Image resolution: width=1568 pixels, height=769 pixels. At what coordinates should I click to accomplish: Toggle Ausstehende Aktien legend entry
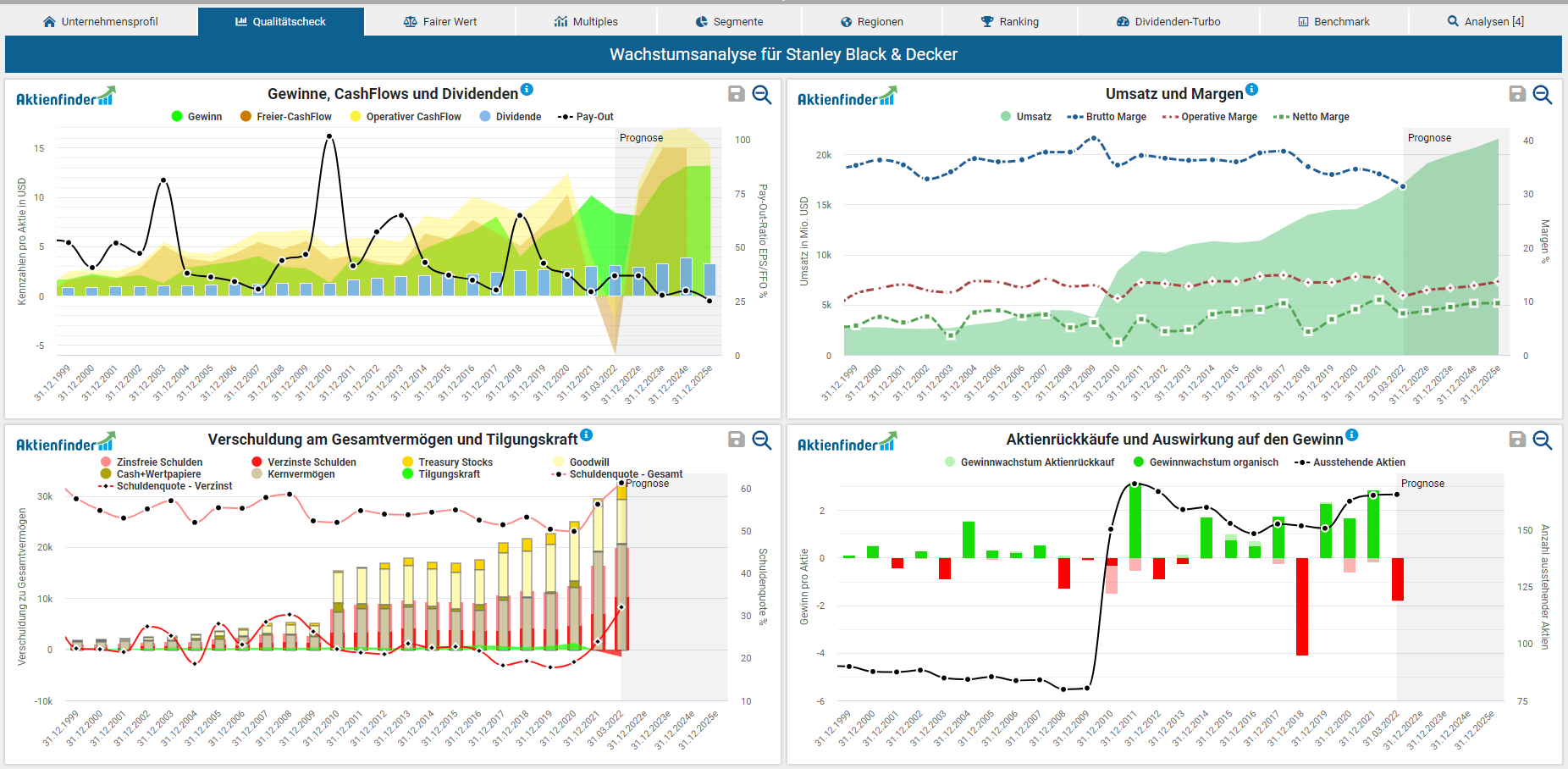1358,462
